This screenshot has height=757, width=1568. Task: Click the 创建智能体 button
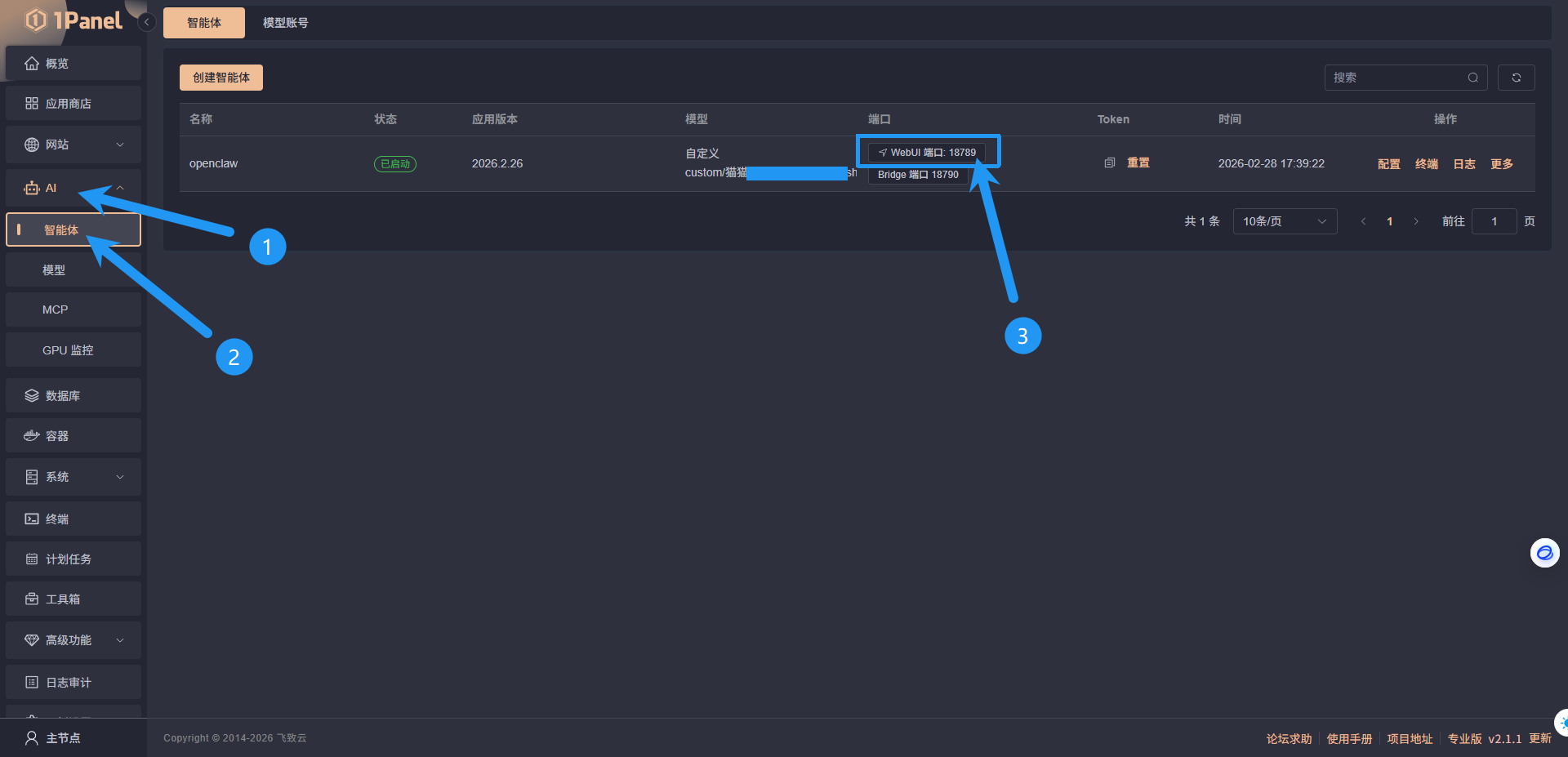point(220,78)
